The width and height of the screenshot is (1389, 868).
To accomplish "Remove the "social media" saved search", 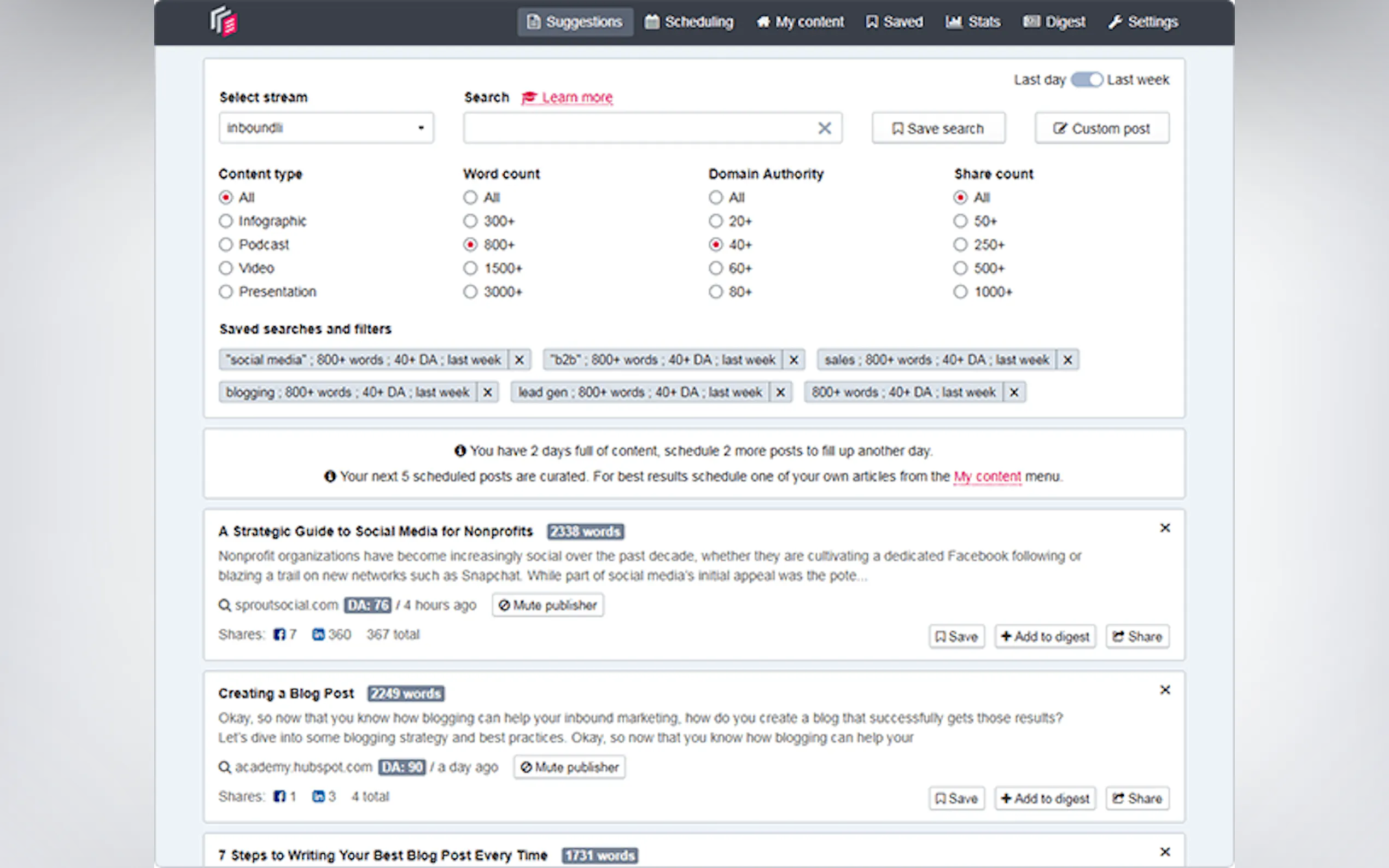I will click(519, 360).
